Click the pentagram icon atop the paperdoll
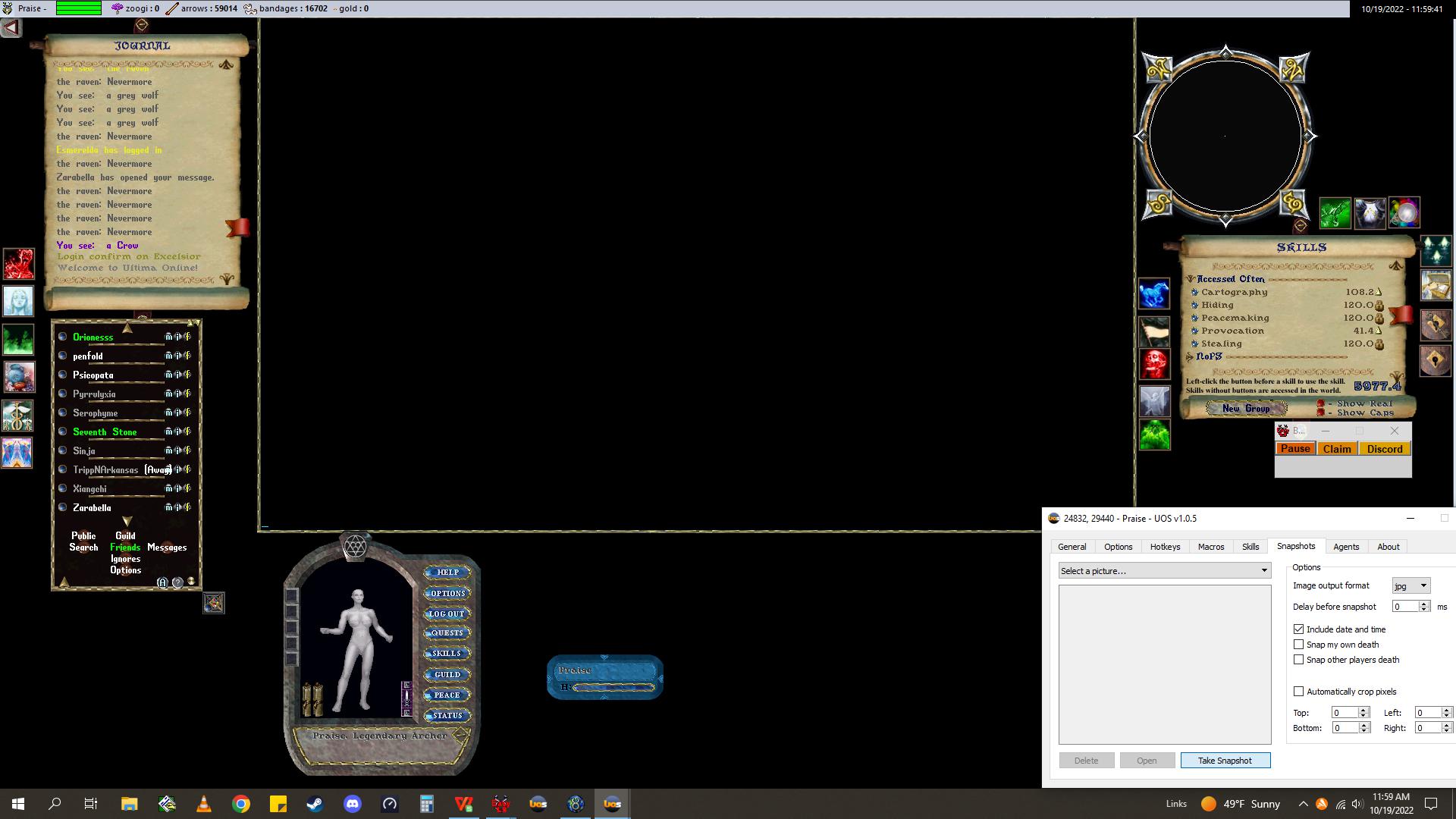 click(355, 546)
